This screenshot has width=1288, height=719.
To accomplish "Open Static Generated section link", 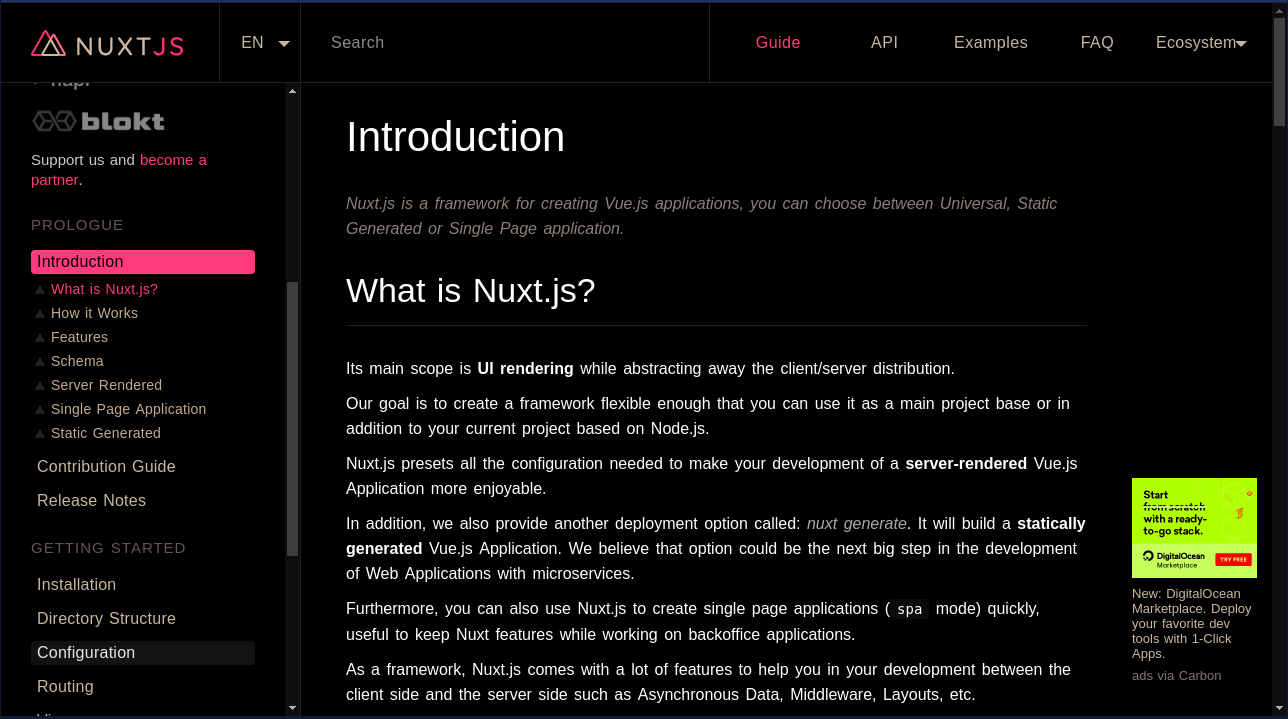I will tap(105, 433).
